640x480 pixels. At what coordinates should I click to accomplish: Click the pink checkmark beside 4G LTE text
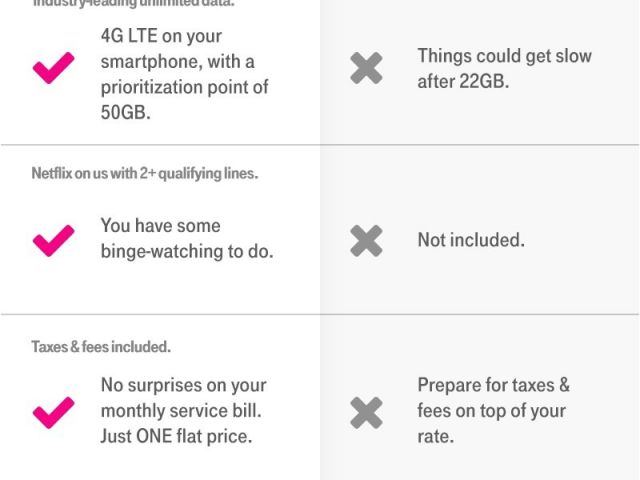[x=53, y=68]
